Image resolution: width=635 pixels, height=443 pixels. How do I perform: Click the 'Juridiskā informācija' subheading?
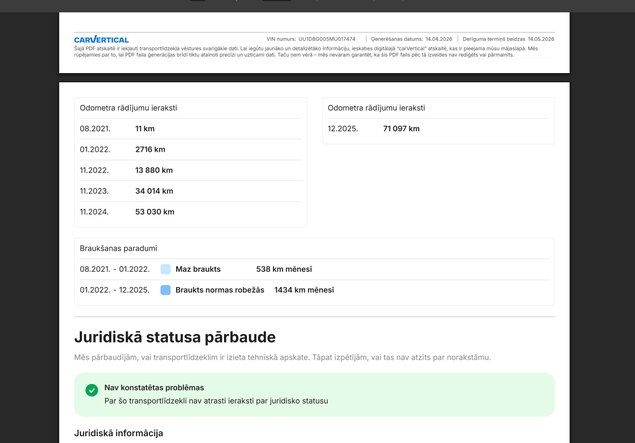[x=119, y=433]
